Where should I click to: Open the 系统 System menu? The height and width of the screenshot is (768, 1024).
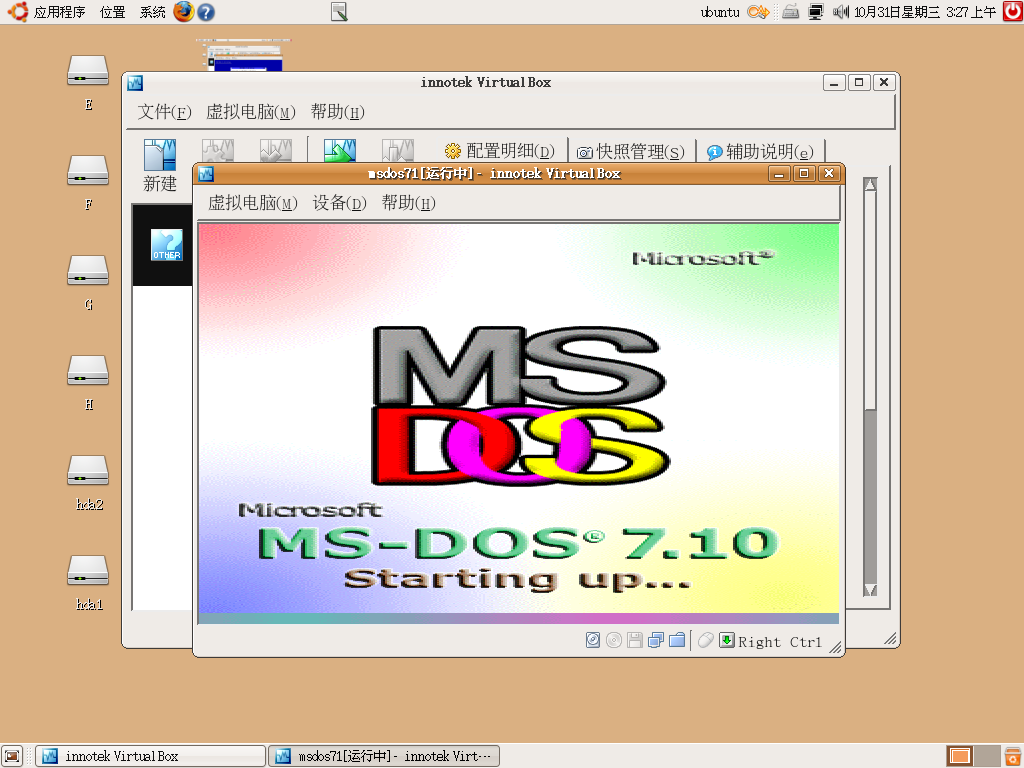pyautogui.click(x=152, y=12)
